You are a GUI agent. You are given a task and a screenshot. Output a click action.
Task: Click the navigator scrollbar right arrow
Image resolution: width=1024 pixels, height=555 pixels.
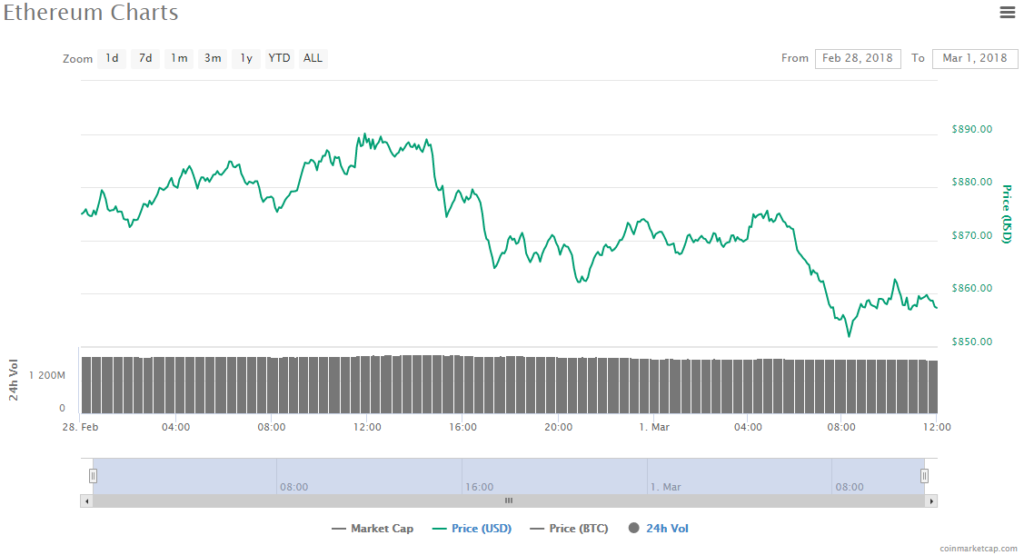click(x=932, y=501)
